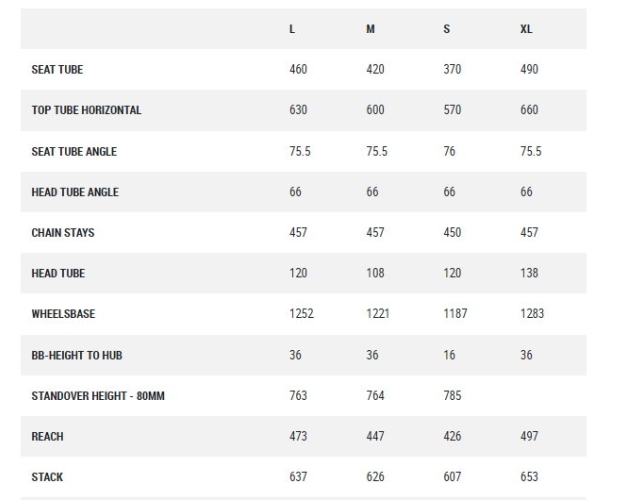Select the seat tube angle value 76
This screenshot has height=500, width=644.
pos(449,151)
